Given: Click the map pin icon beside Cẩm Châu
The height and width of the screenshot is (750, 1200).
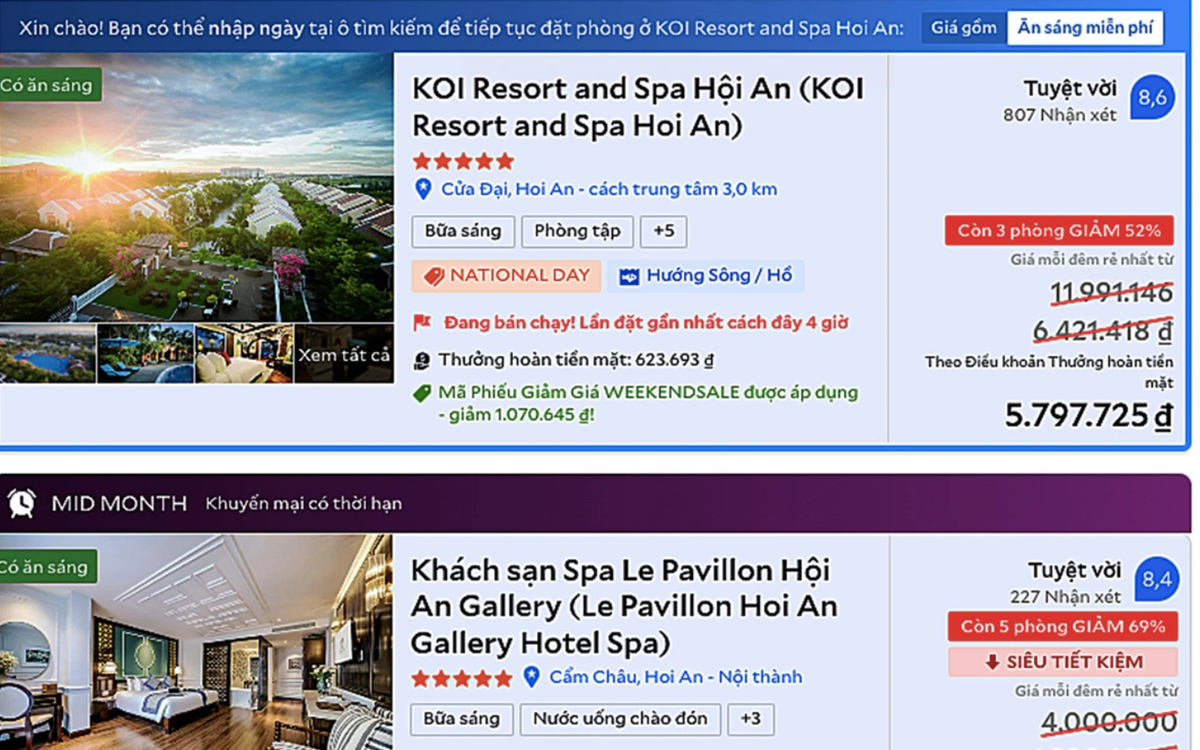Looking at the screenshot, I should (532, 677).
